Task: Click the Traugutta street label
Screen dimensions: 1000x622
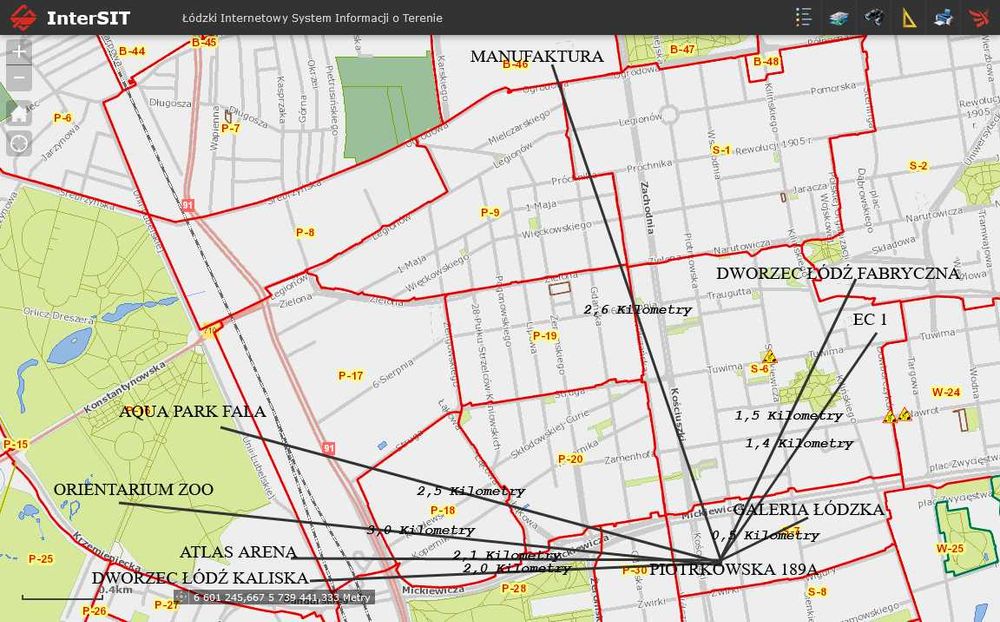Action: [x=729, y=293]
